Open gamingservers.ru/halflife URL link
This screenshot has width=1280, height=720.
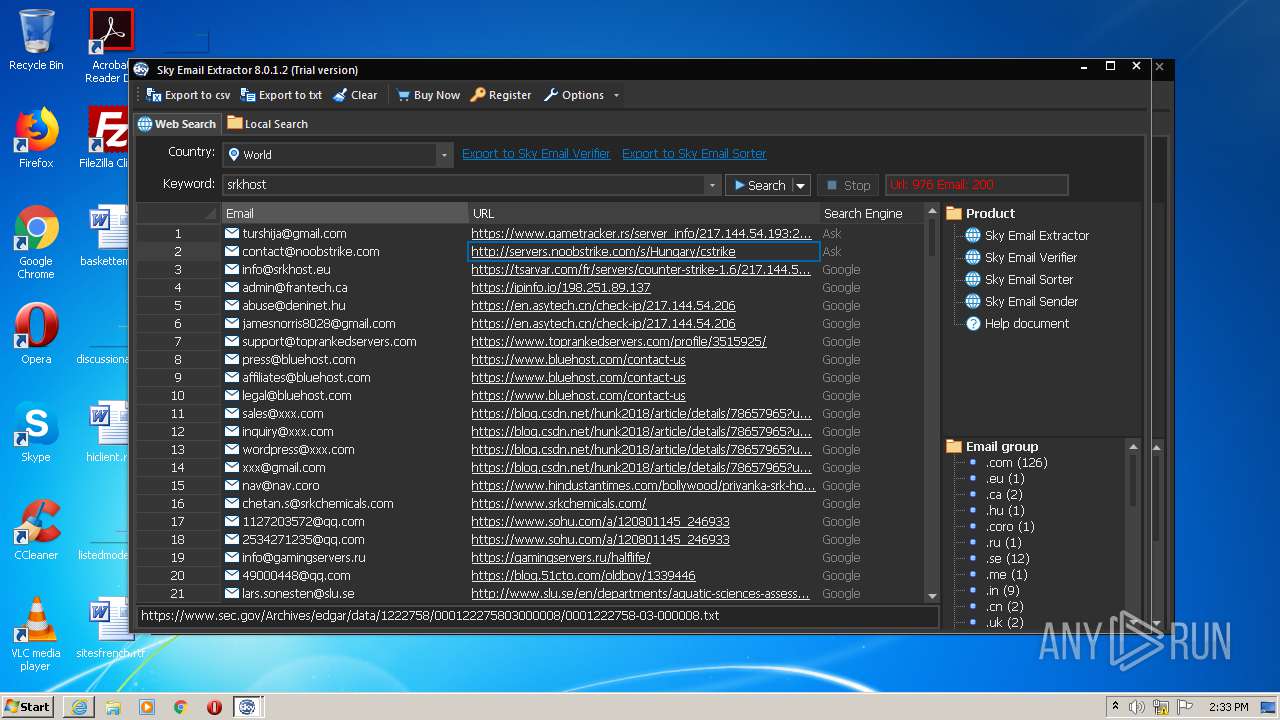561,557
